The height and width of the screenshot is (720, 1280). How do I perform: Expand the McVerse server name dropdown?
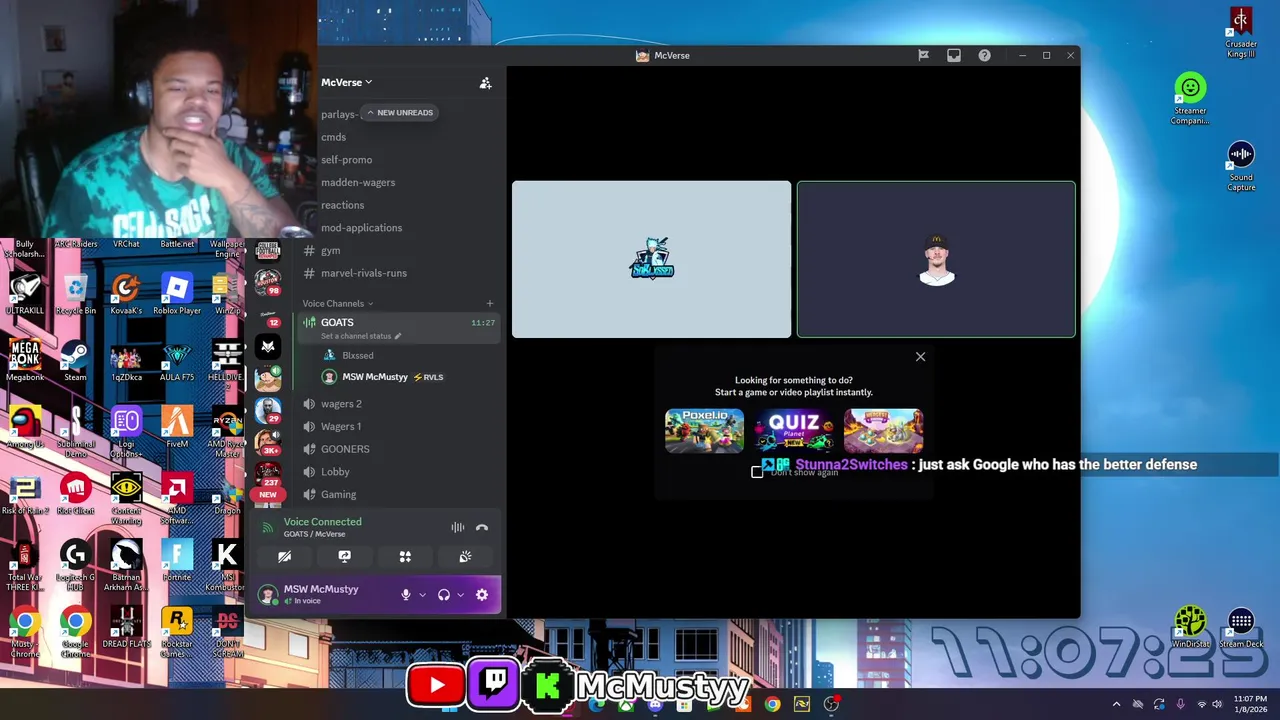click(346, 82)
